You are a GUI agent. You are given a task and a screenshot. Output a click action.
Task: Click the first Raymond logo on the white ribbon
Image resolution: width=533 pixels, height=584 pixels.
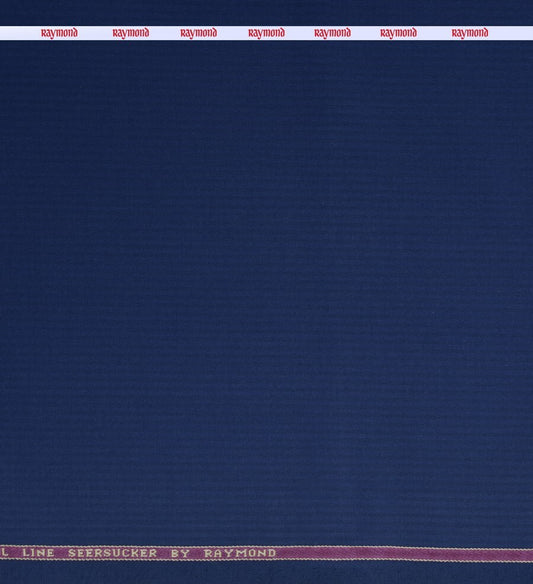60,33
